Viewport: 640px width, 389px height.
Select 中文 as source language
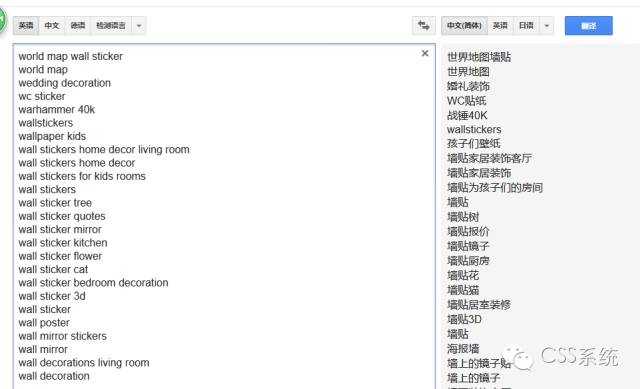tap(51, 26)
